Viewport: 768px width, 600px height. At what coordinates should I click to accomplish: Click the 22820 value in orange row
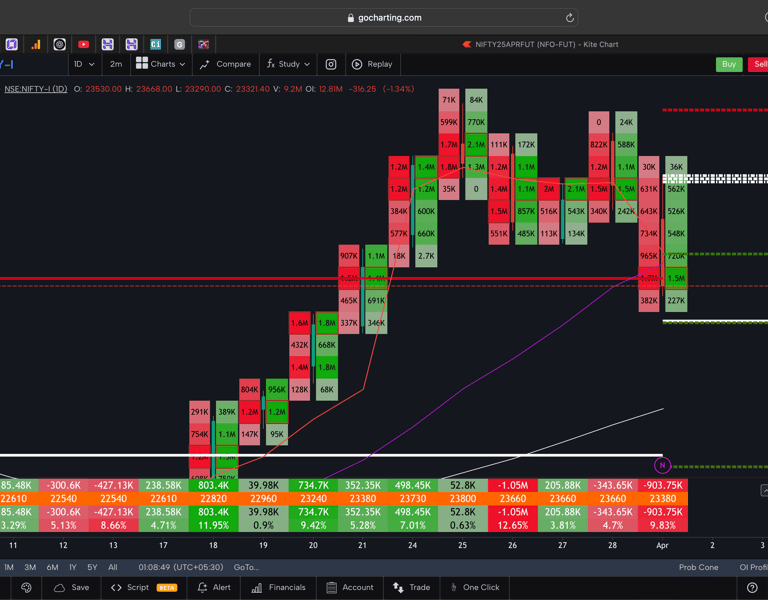213,499
